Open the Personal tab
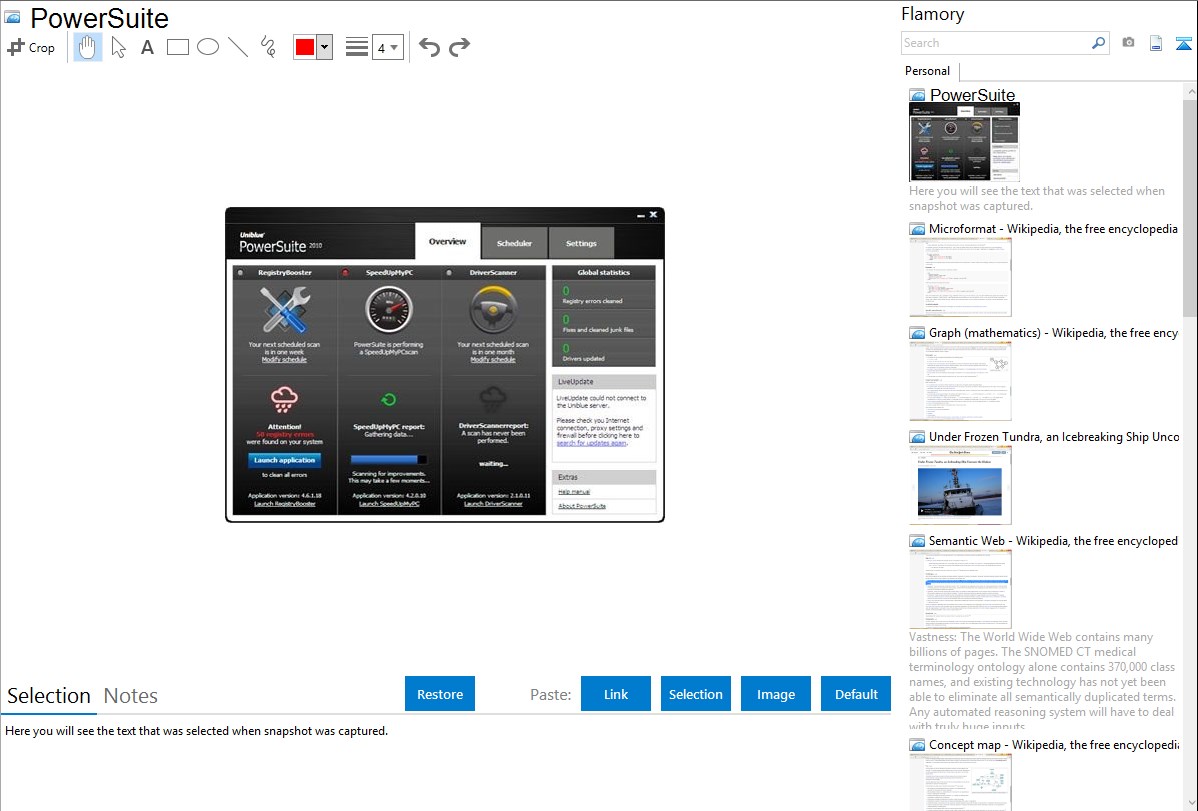 927,71
